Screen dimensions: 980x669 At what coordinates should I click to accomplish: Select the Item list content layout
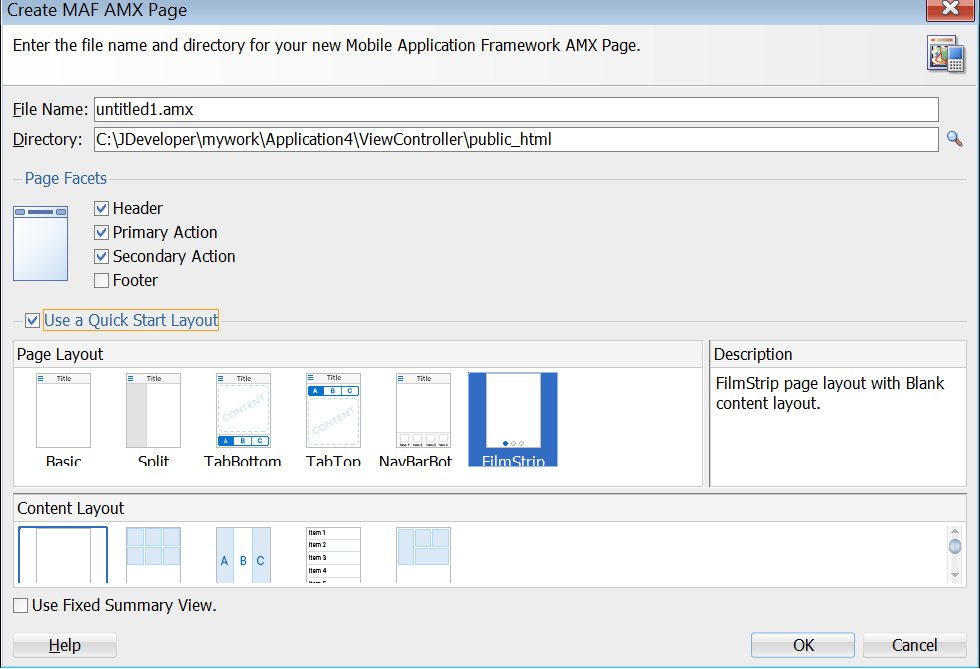(x=333, y=555)
